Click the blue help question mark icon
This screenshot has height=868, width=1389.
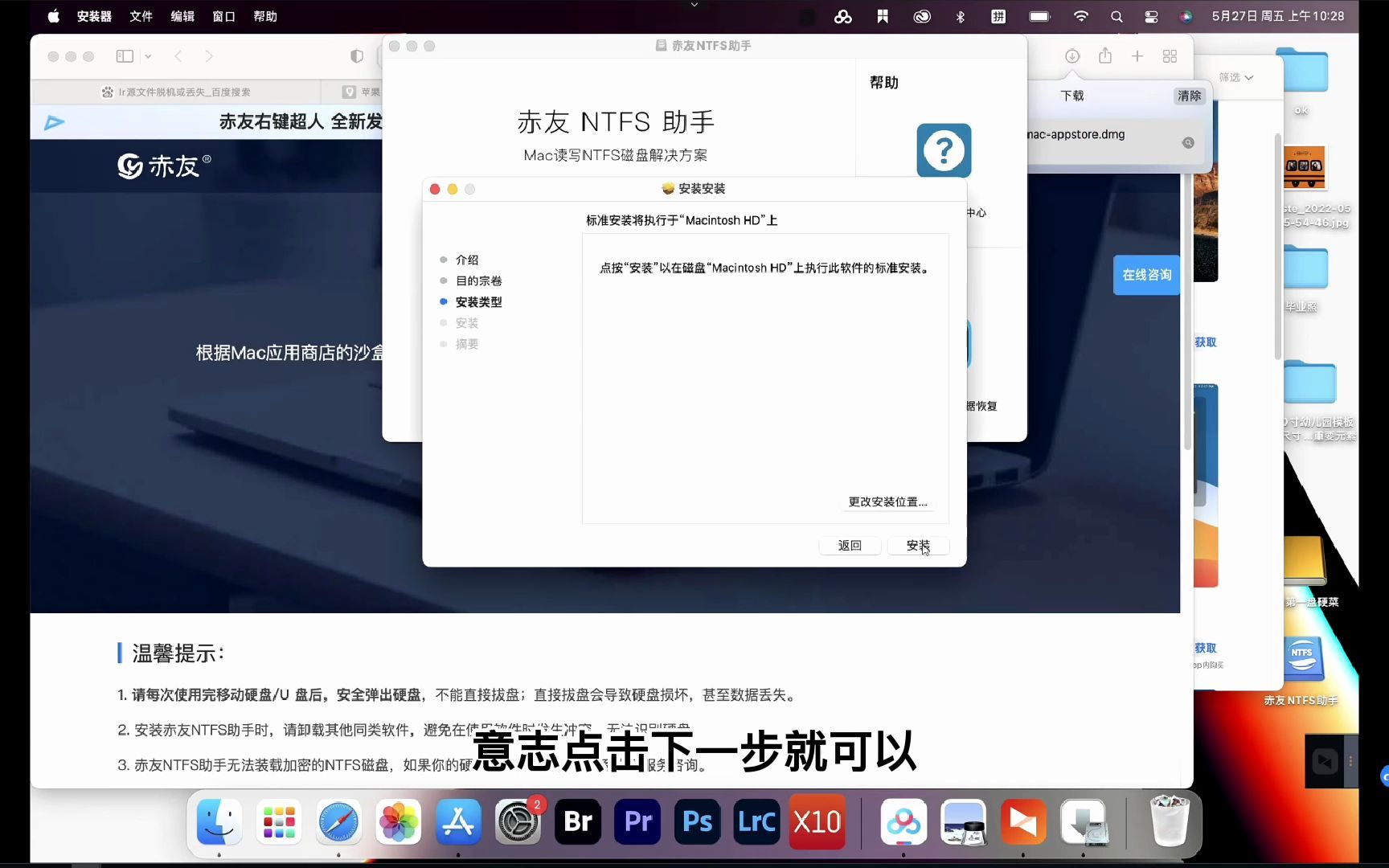tap(944, 150)
